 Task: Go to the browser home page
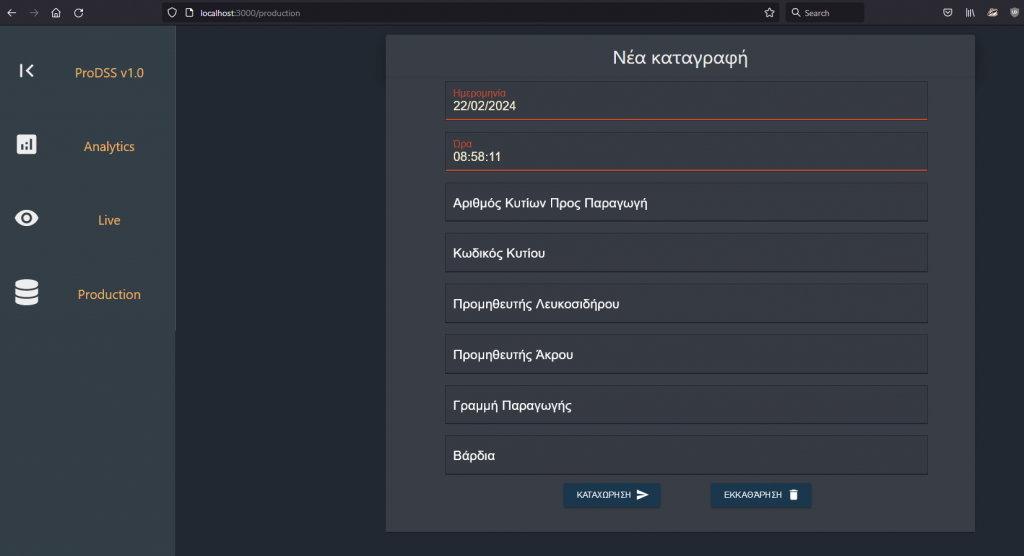click(56, 13)
